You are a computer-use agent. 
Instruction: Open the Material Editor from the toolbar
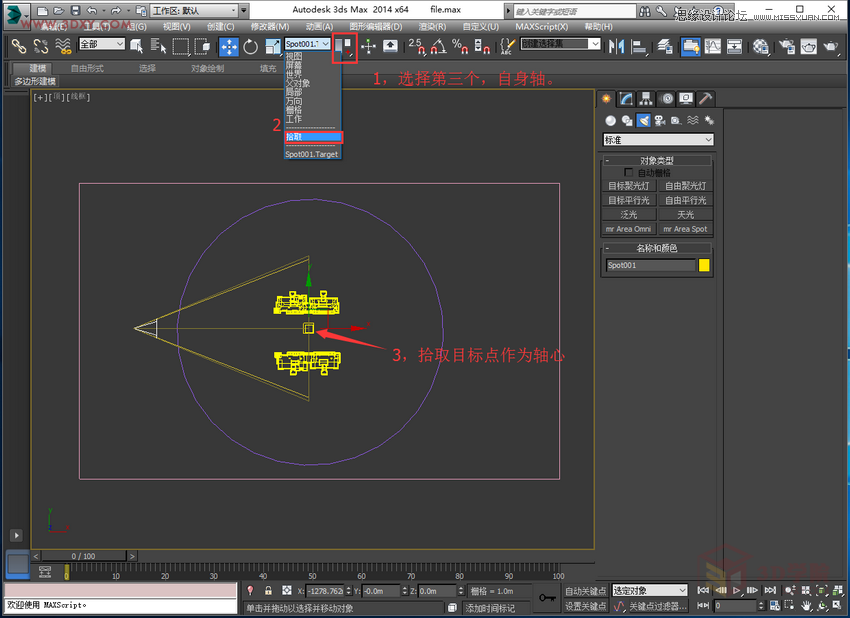760,46
